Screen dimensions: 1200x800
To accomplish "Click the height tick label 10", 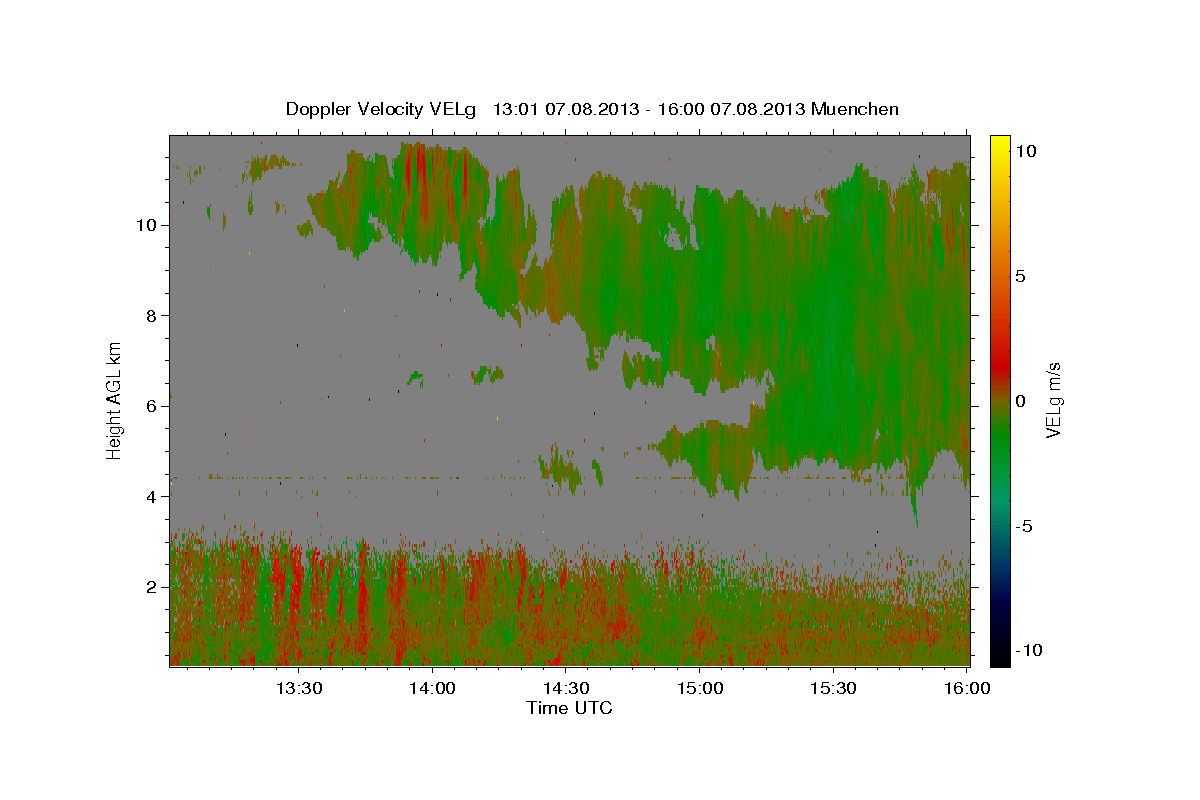I will coord(147,225).
